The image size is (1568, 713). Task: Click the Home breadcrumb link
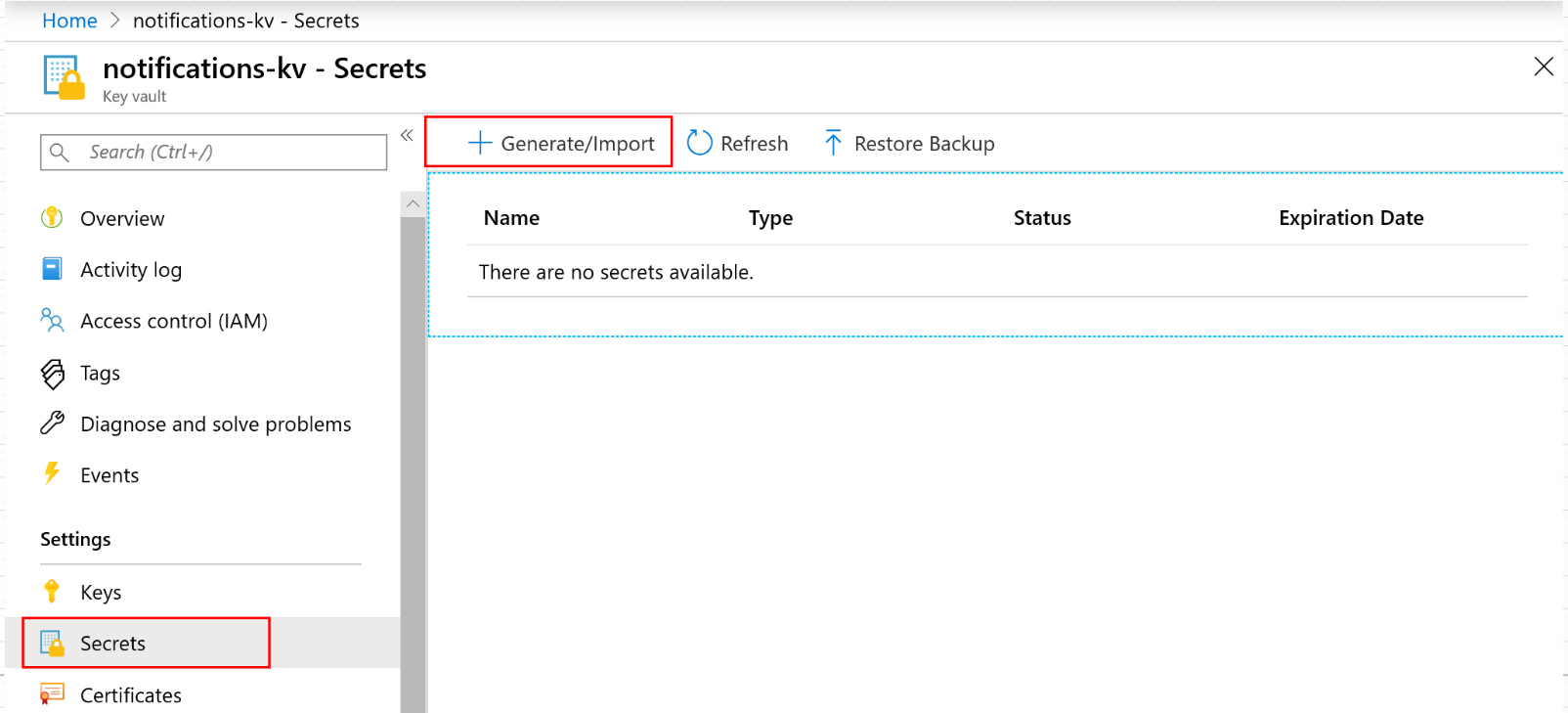point(69,21)
